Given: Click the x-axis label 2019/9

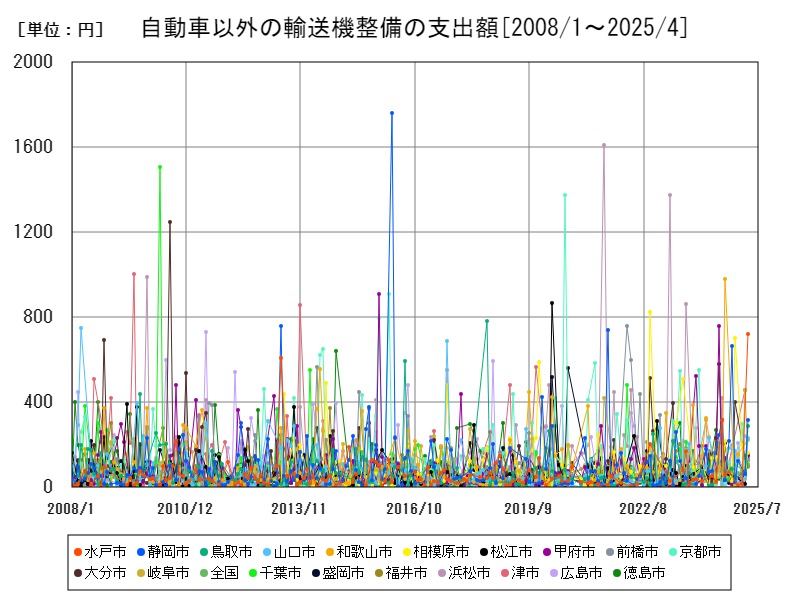Looking at the screenshot, I should pyautogui.click(x=528, y=509).
